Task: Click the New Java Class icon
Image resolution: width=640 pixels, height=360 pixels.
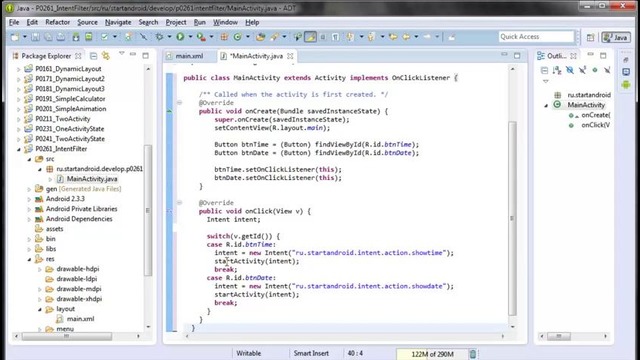Action: pos(237,37)
